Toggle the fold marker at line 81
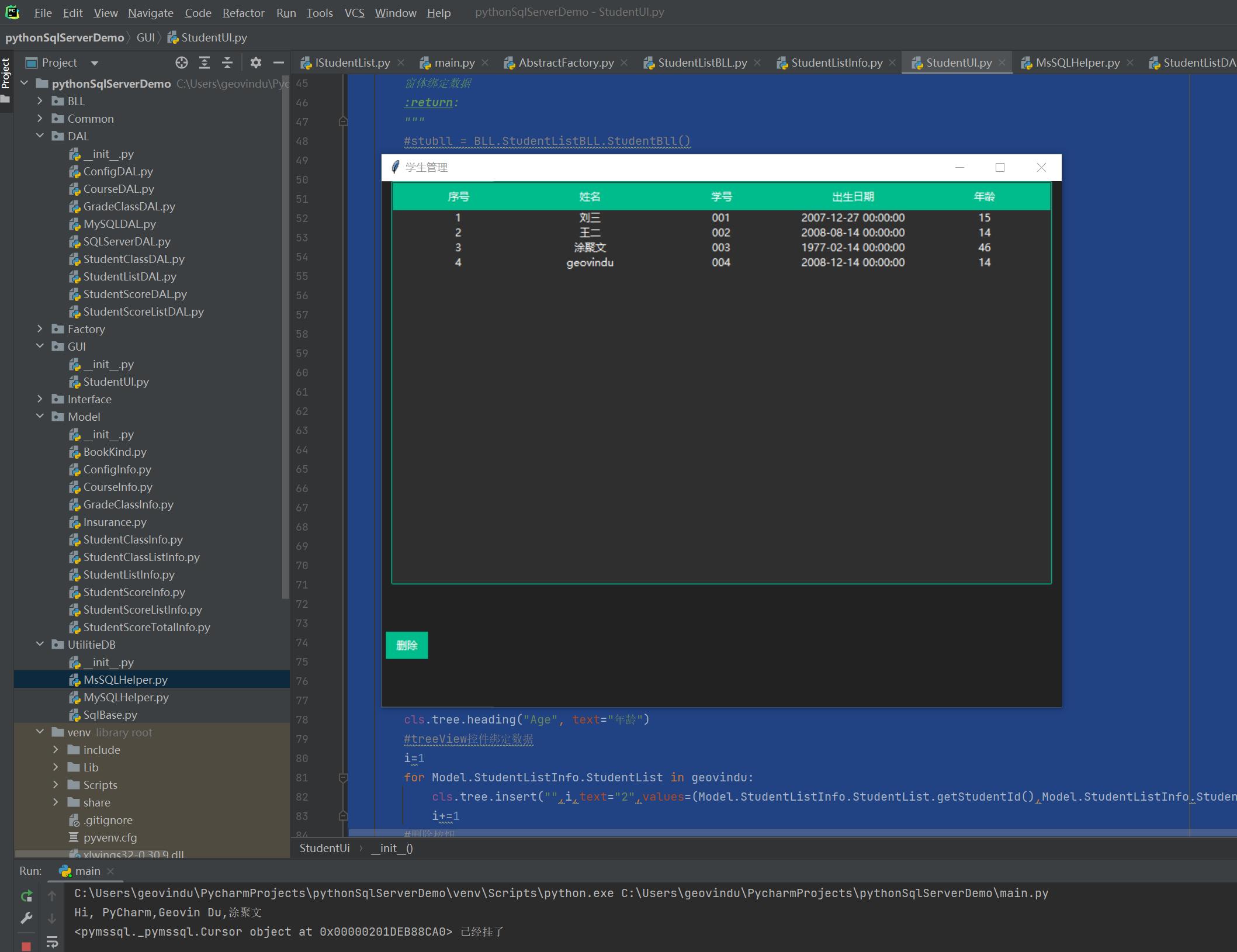1237x952 pixels. pos(344,778)
